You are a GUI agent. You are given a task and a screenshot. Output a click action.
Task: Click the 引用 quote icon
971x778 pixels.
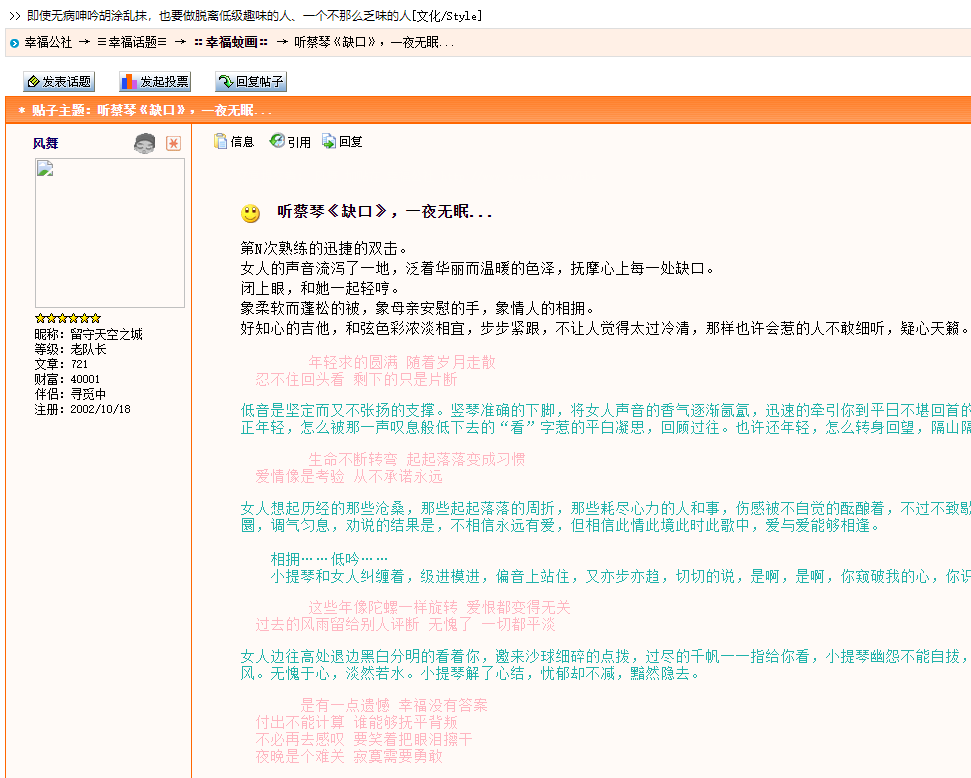tap(290, 142)
